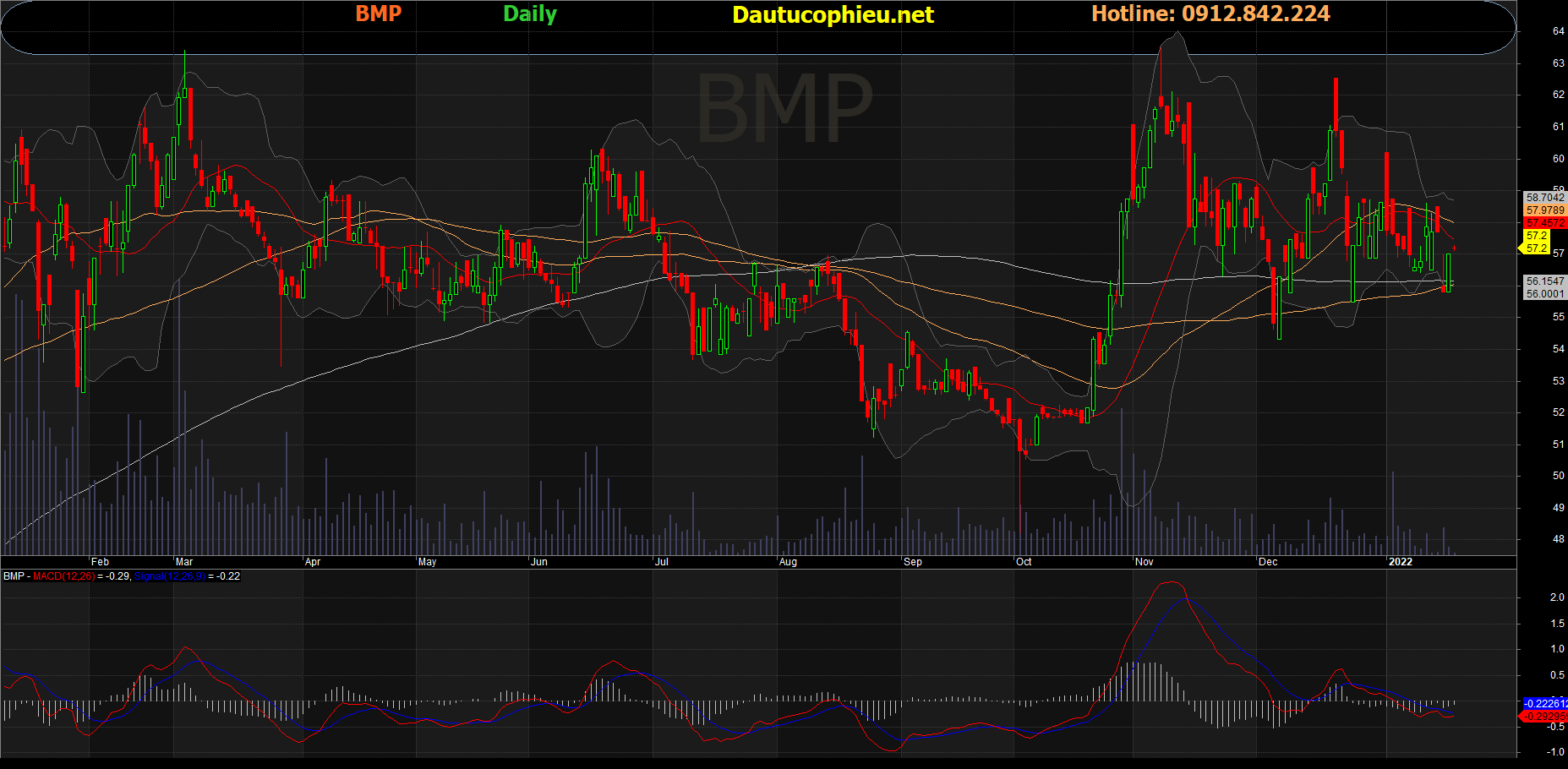Image resolution: width=1568 pixels, height=769 pixels.
Task: Select the Nov time axis label
Action: pos(1145,562)
